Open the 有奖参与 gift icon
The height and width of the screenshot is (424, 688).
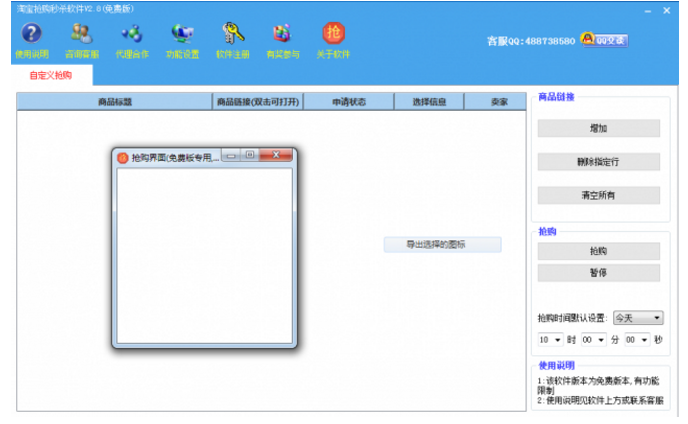[283, 33]
